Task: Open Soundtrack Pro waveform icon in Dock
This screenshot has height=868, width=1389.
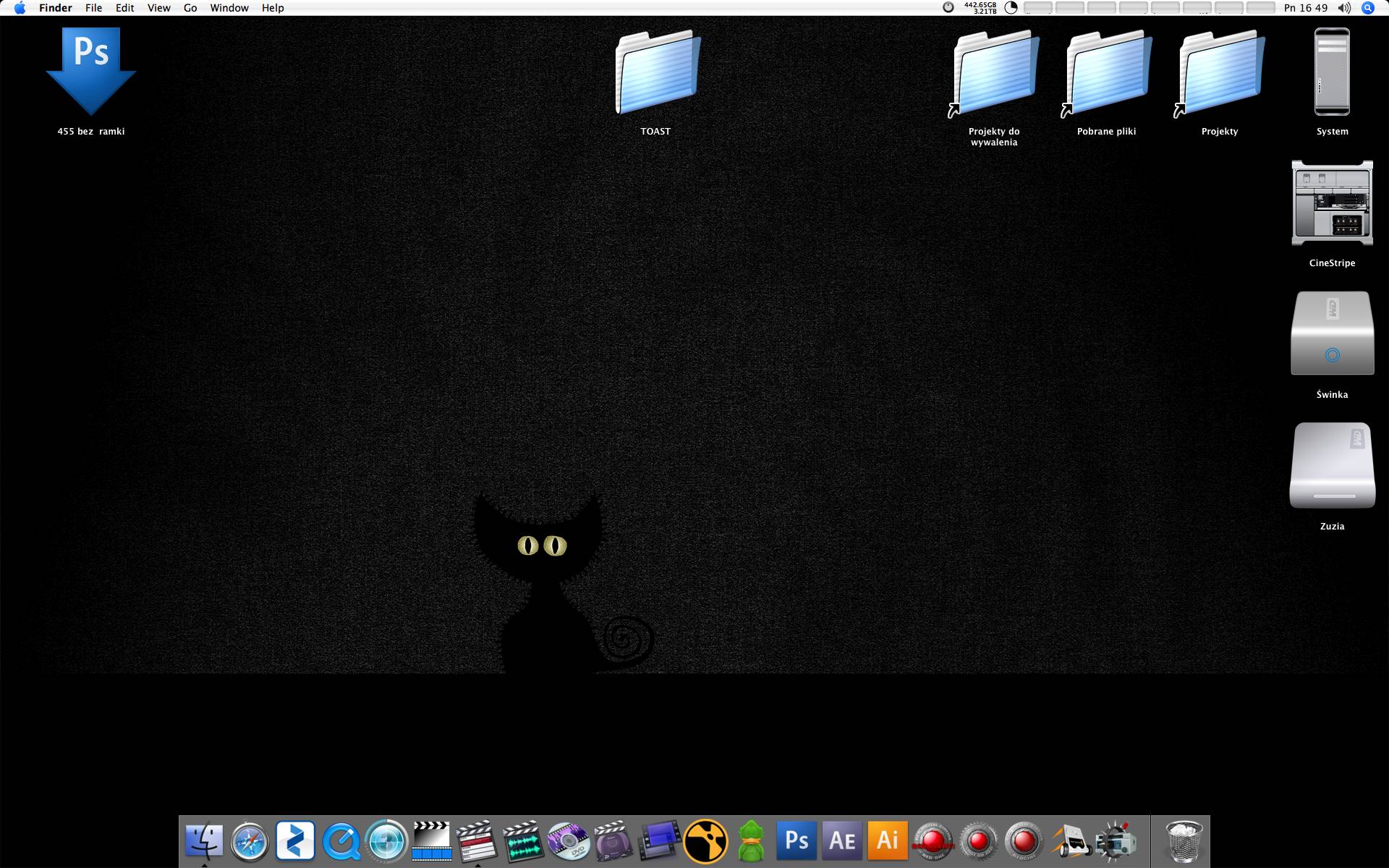Action: coord(522,841)
